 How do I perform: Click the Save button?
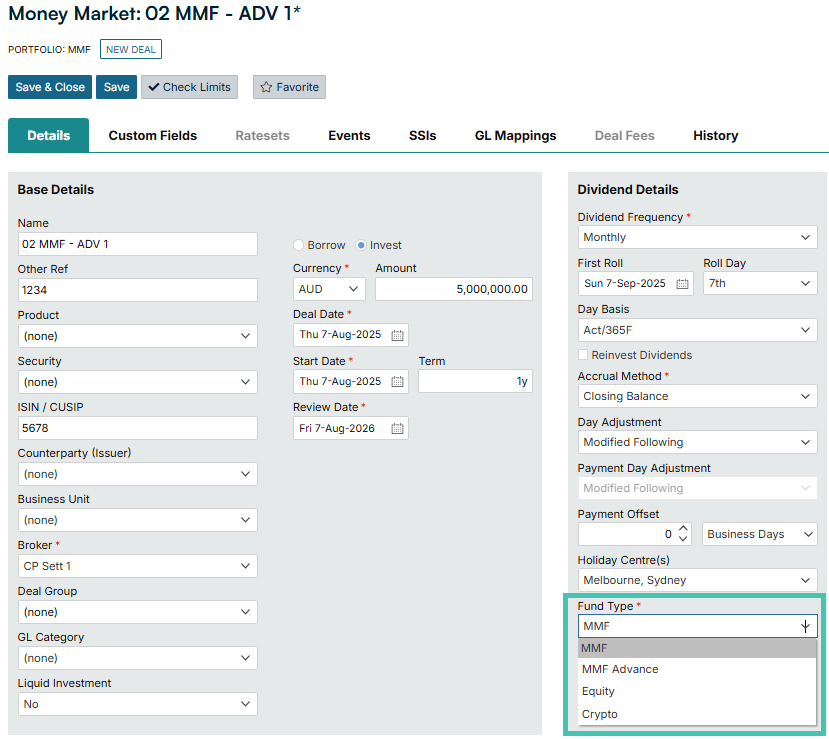tap(116, 87)
